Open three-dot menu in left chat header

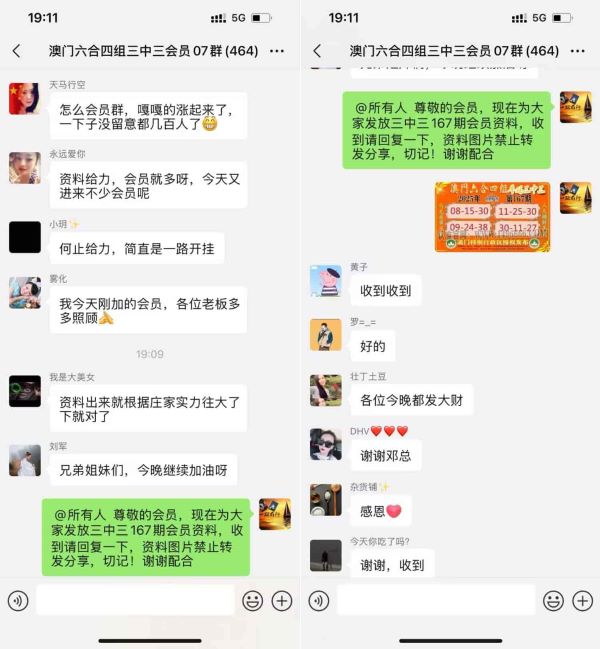pyautogui.click(x=277, y=51)
